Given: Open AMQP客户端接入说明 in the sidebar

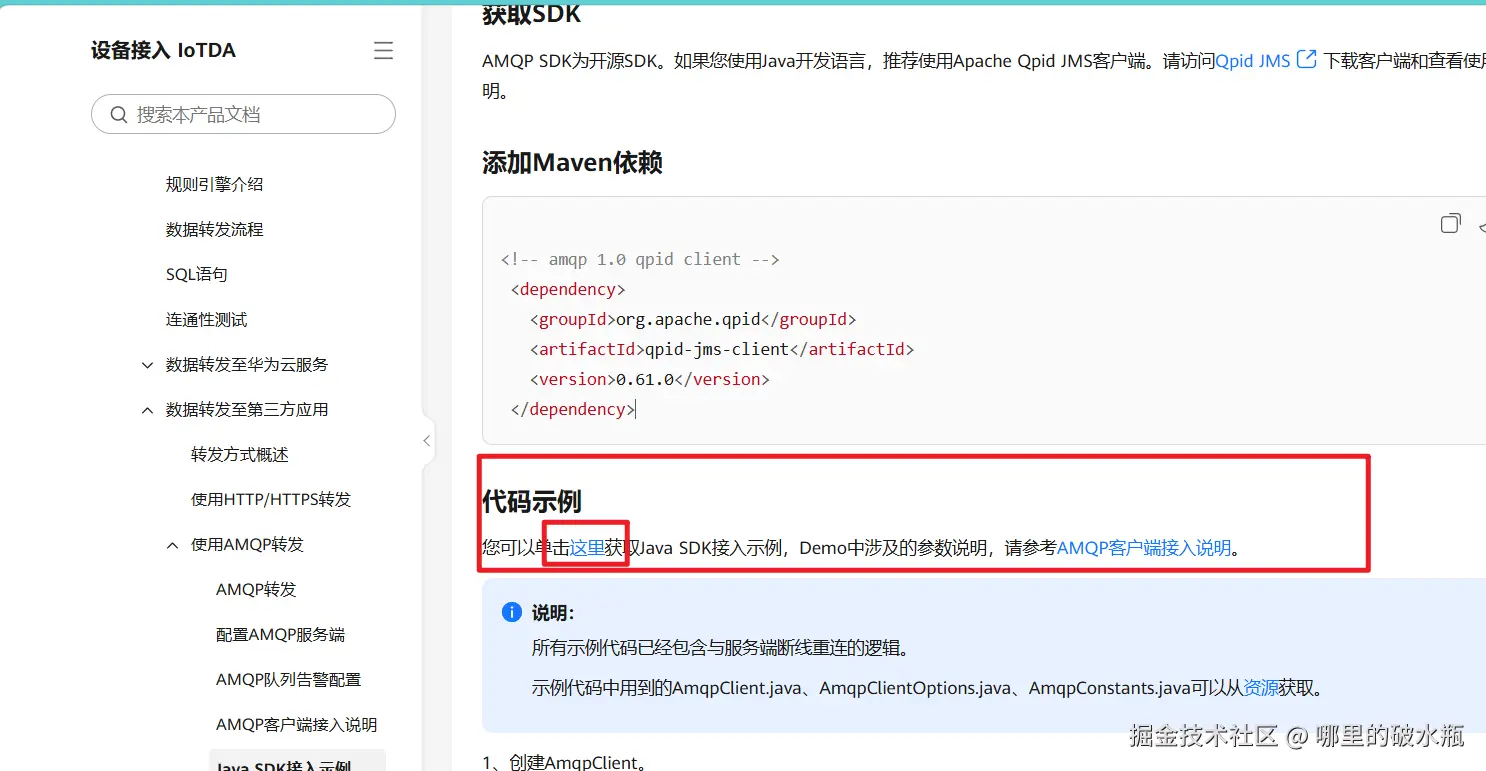Looking at the screenshot, I should [297, 725].
